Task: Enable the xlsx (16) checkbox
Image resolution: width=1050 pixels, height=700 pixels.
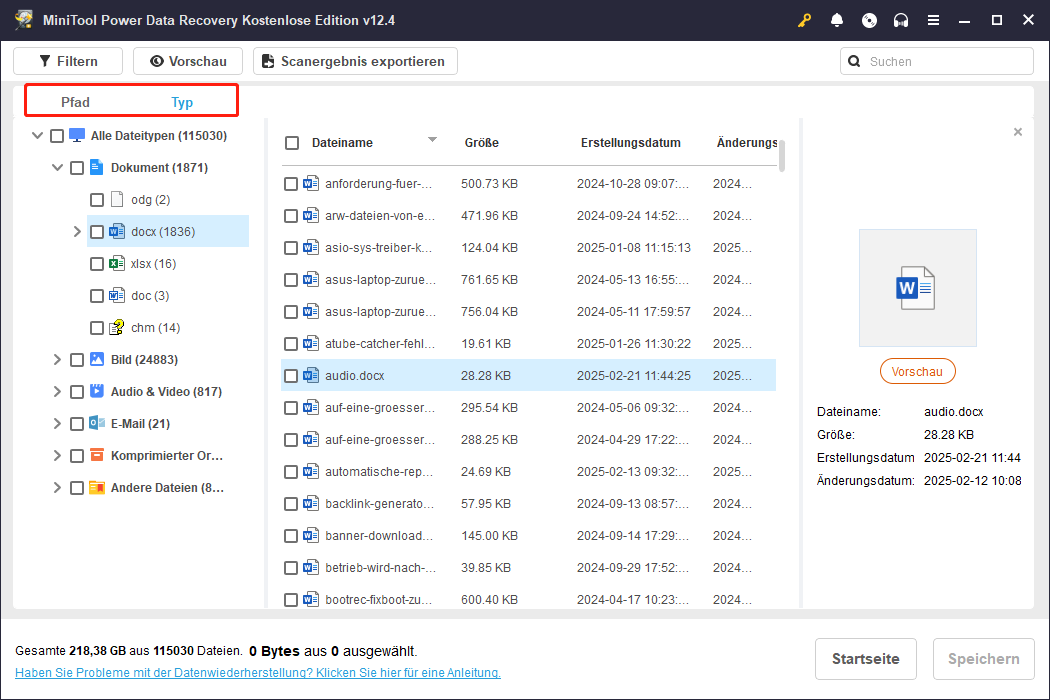Action: pos(97,264)
